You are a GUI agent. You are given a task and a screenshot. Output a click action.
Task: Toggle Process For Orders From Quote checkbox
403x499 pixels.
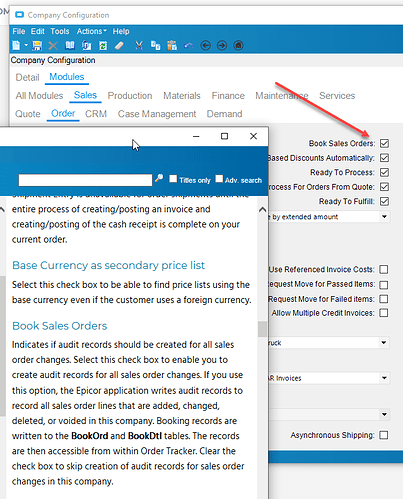click(x=384, y=187)
